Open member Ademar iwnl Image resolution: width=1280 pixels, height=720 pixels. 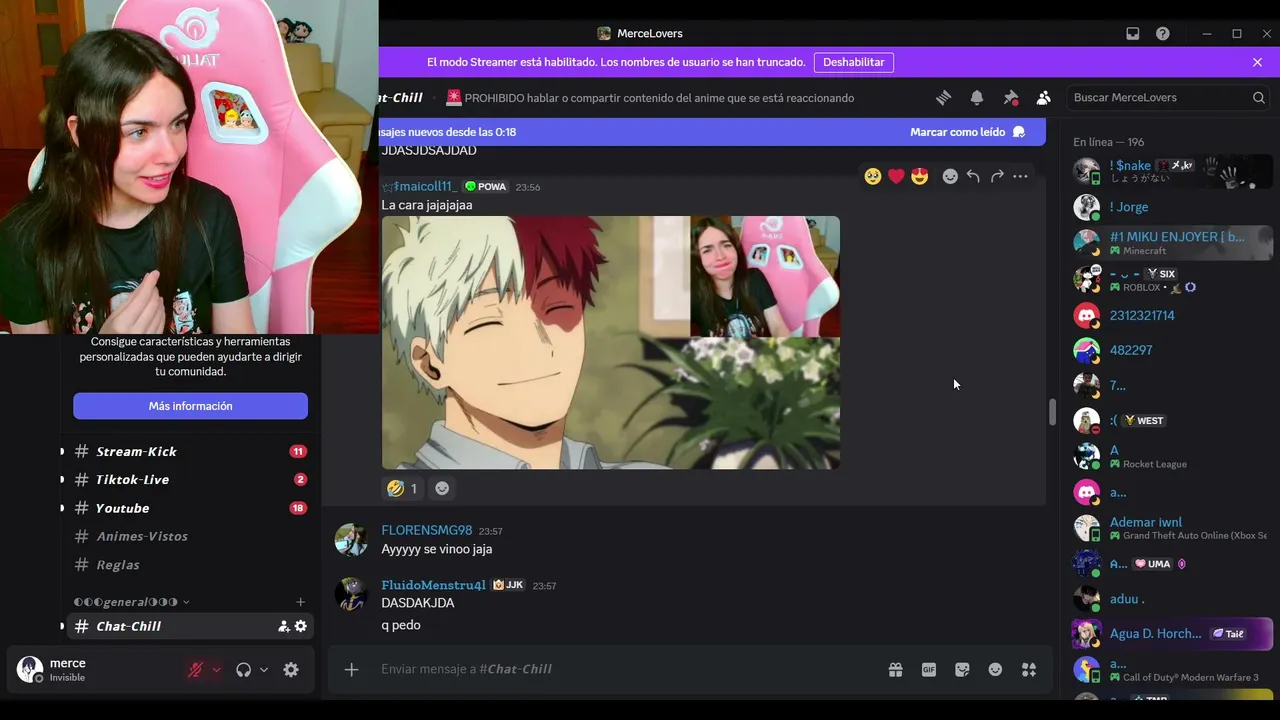[x=1172, y=528]
